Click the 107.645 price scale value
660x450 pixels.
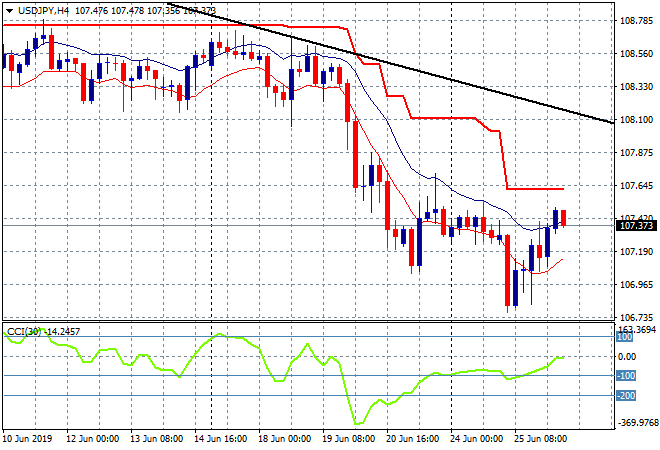[x=637, y=186]
